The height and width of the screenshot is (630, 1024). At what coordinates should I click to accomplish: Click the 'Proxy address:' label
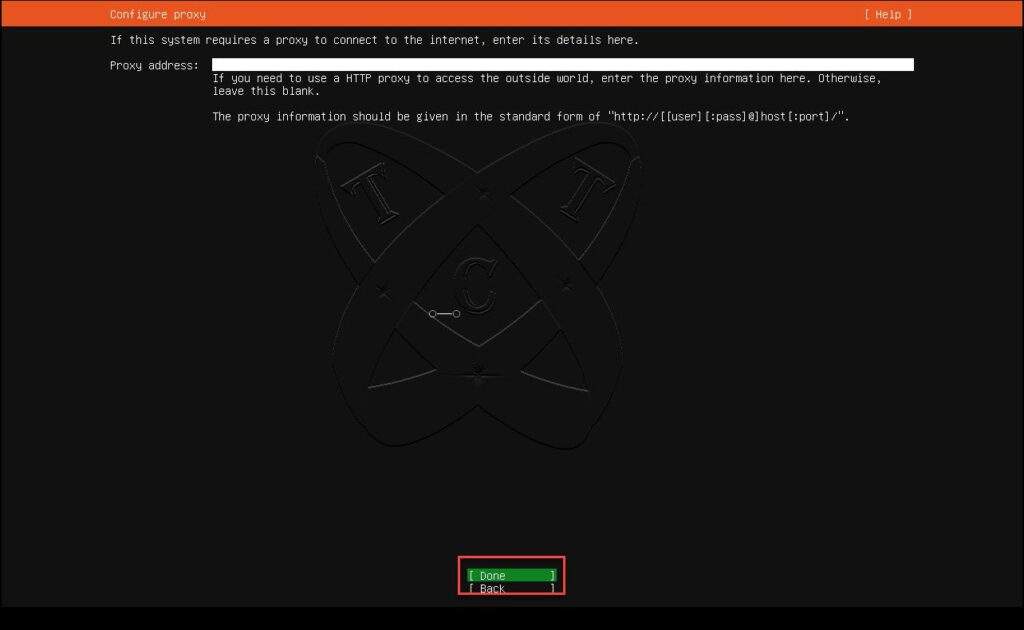point(154,65)
